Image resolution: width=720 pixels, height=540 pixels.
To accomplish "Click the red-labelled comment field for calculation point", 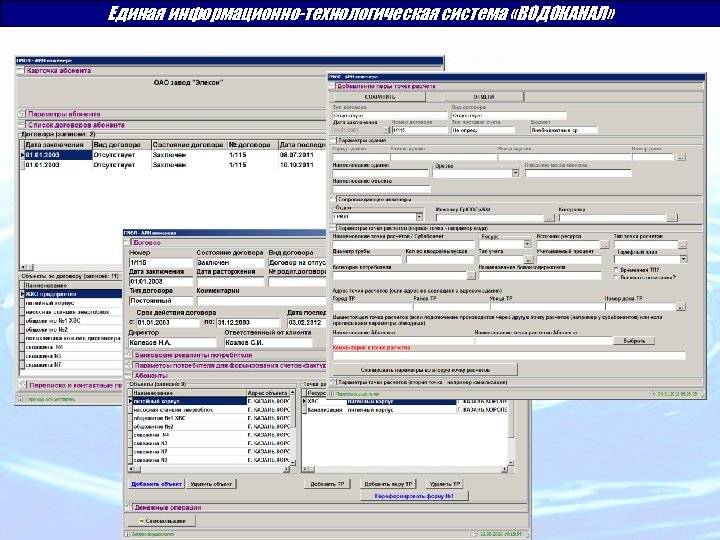I will (509, 356).
